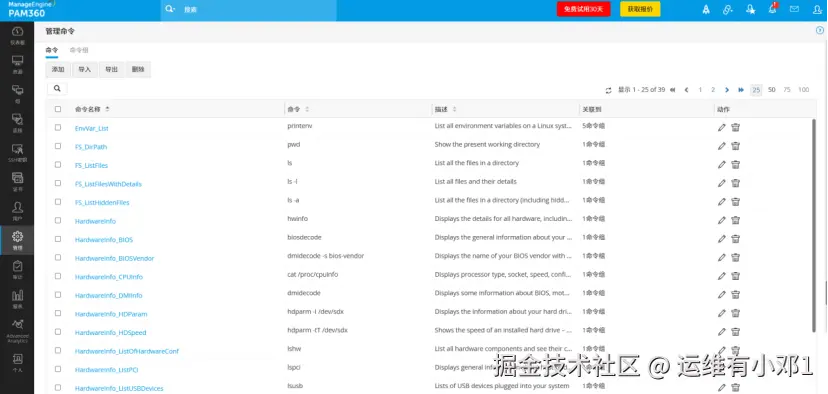Click the 删除 button
828x394 pixels.
pos(138,70)
